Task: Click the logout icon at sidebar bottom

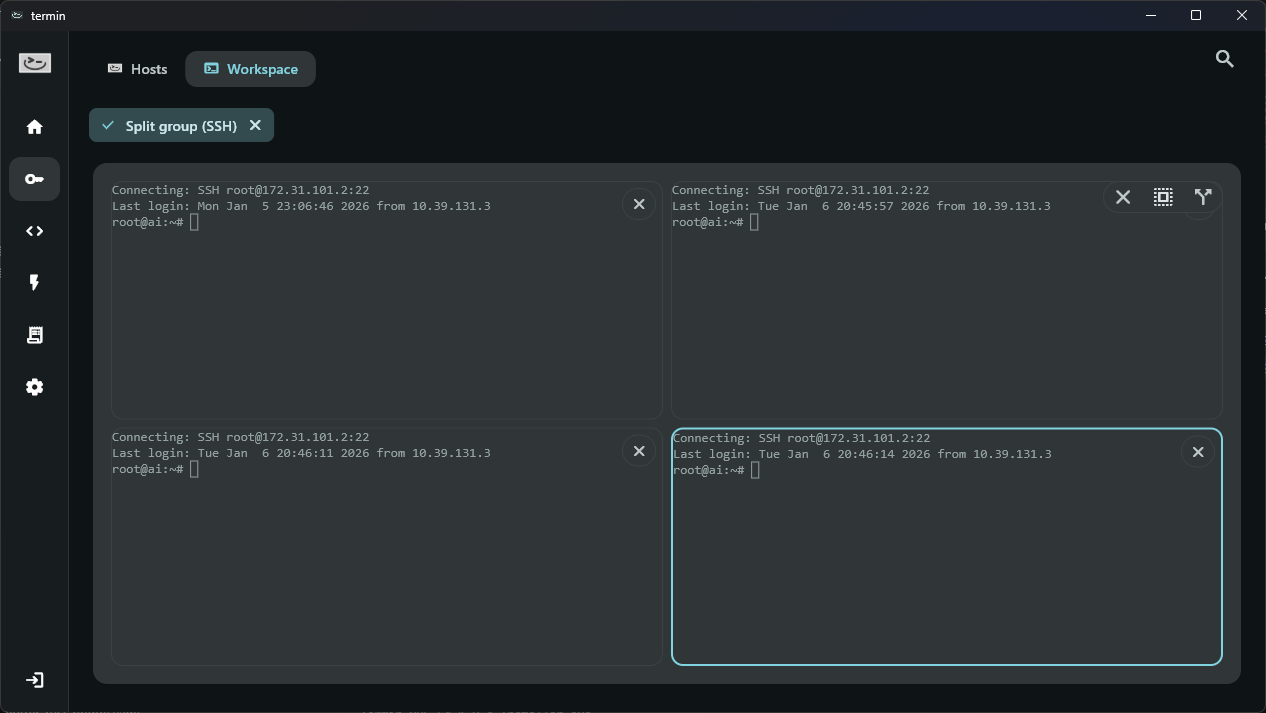Action: pyautogui.click(x=34, y=680)
